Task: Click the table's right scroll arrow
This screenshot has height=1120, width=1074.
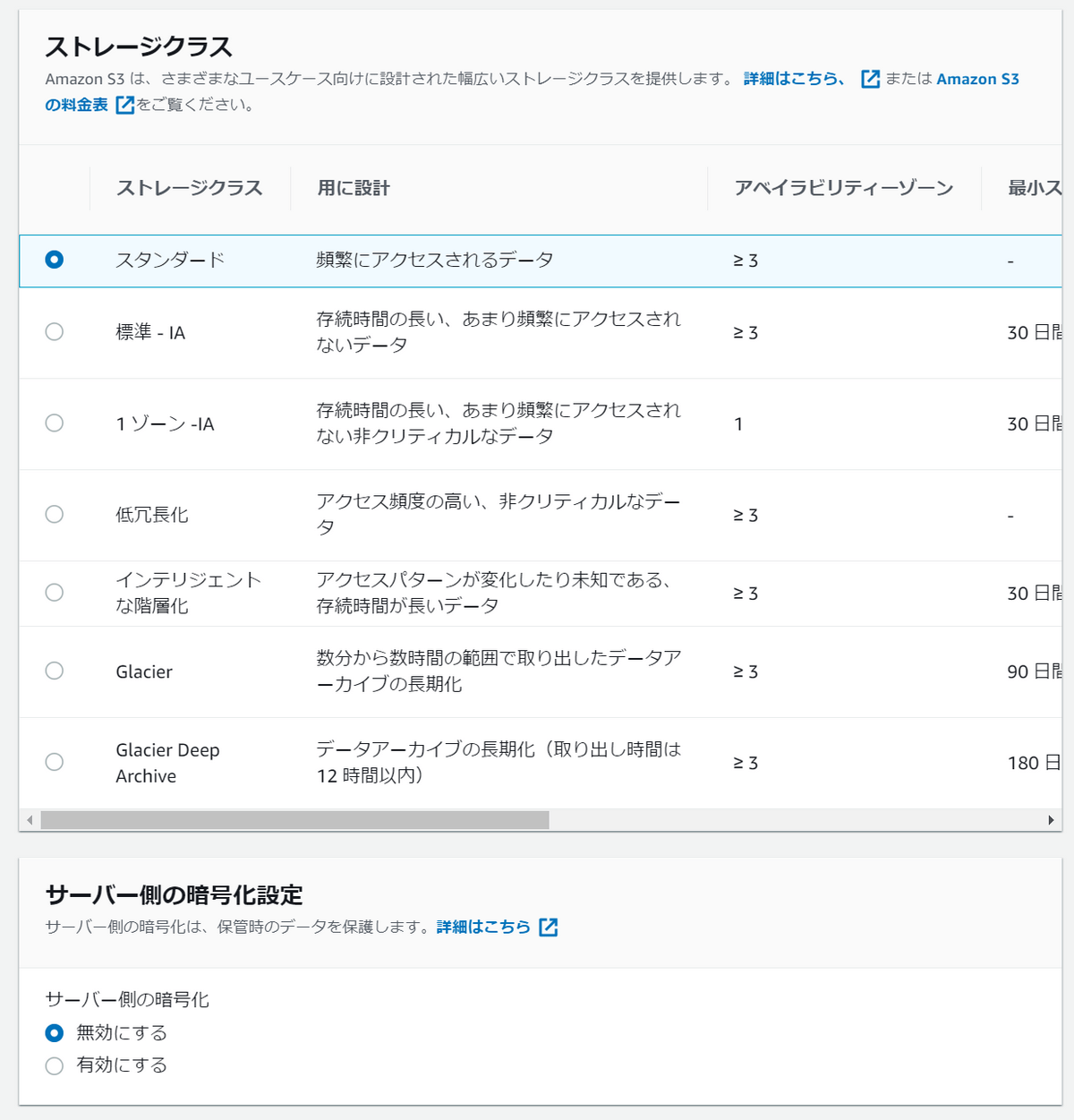Action: pyautogui.click(x=1051, y=820)
